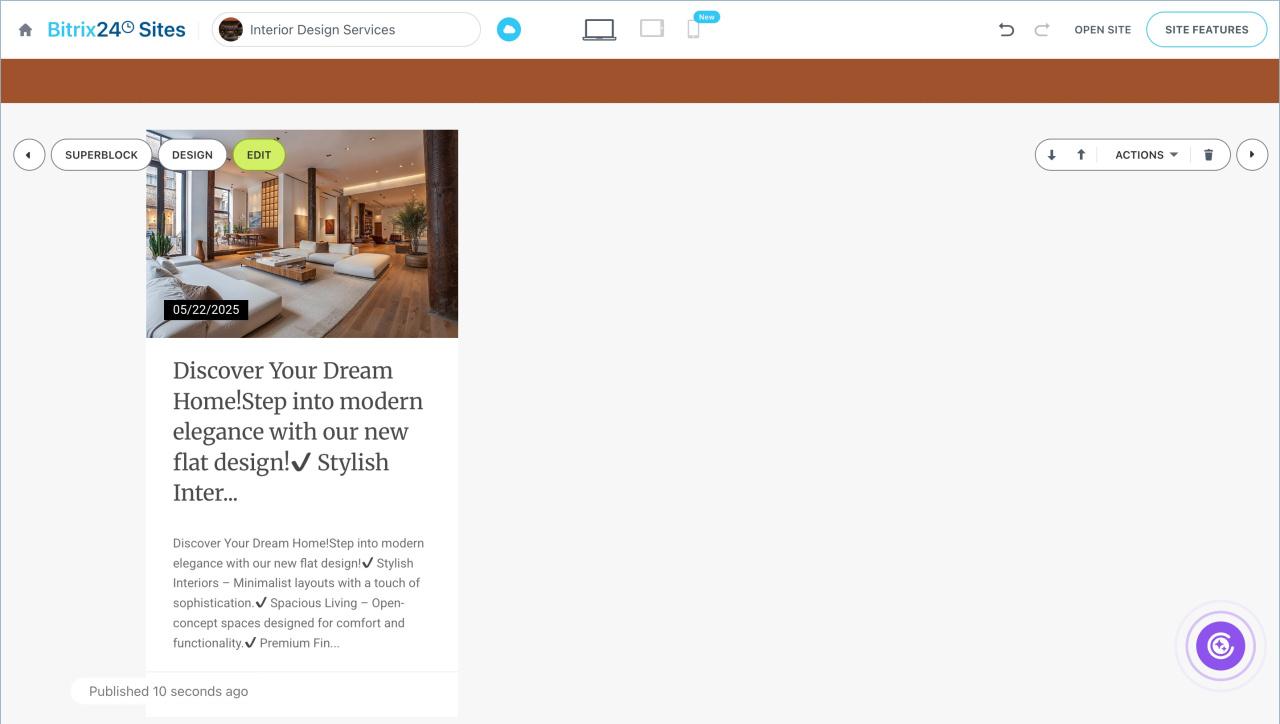Open block DESIGN settings
Image resolution: width=1280 pixels, height=724 pixels.
pos(192,155)
